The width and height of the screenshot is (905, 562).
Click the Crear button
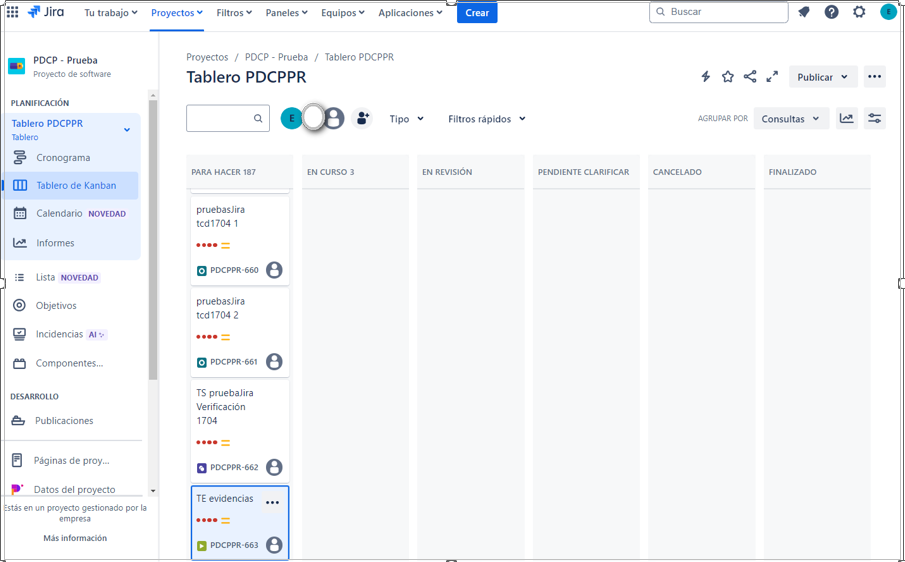tap(477, 13)
